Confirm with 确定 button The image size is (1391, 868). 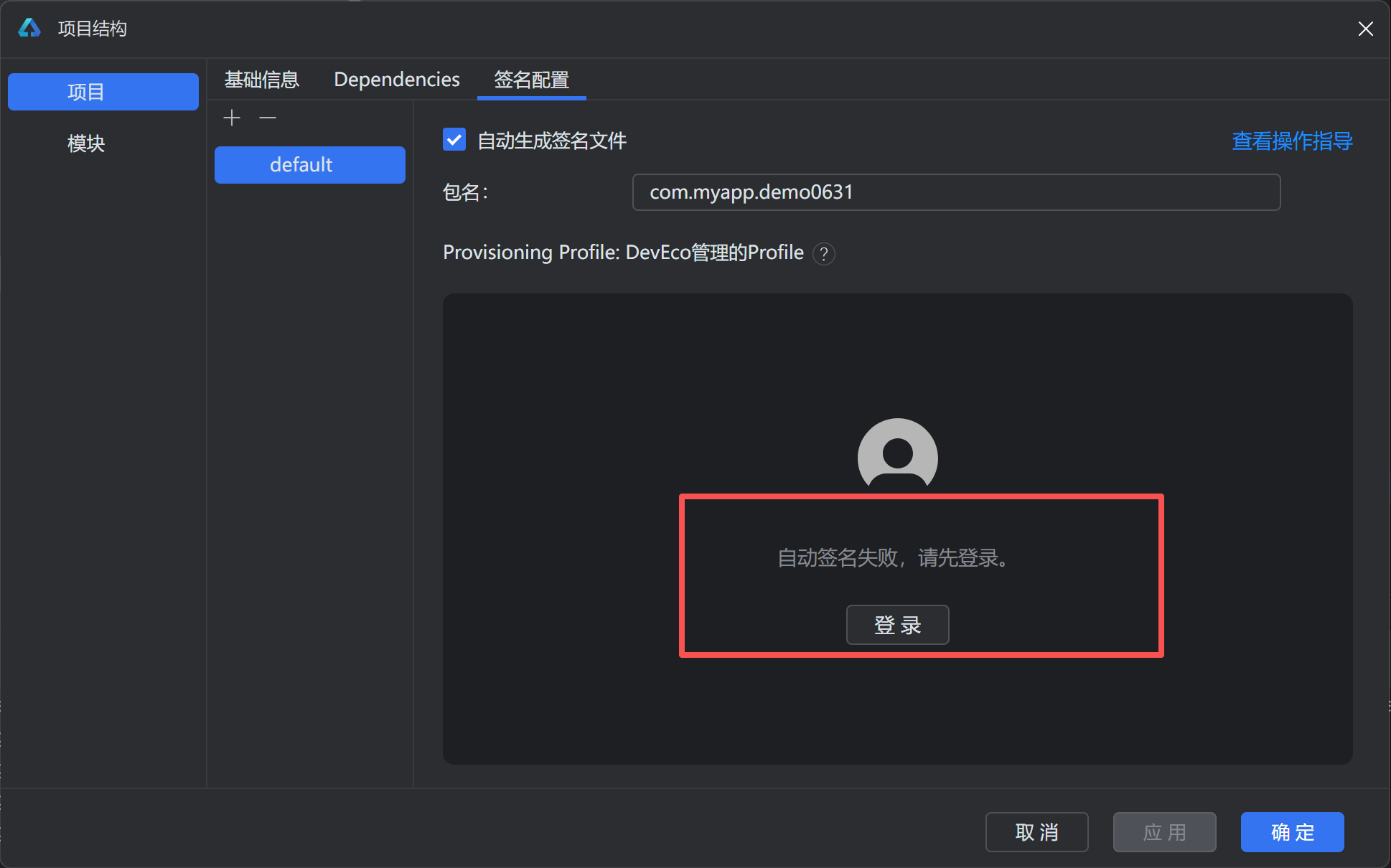point(1293,832)
